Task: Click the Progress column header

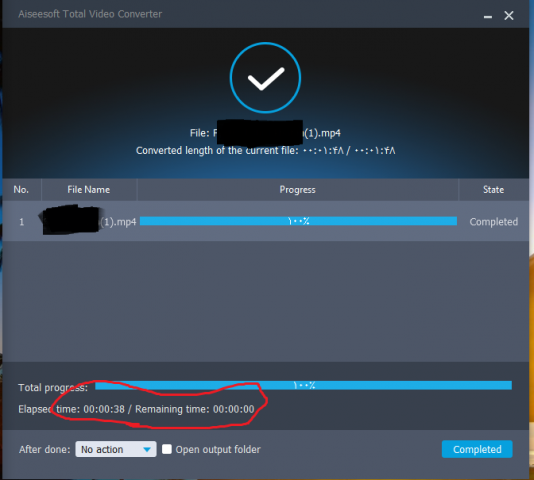Action: point(297,189)
